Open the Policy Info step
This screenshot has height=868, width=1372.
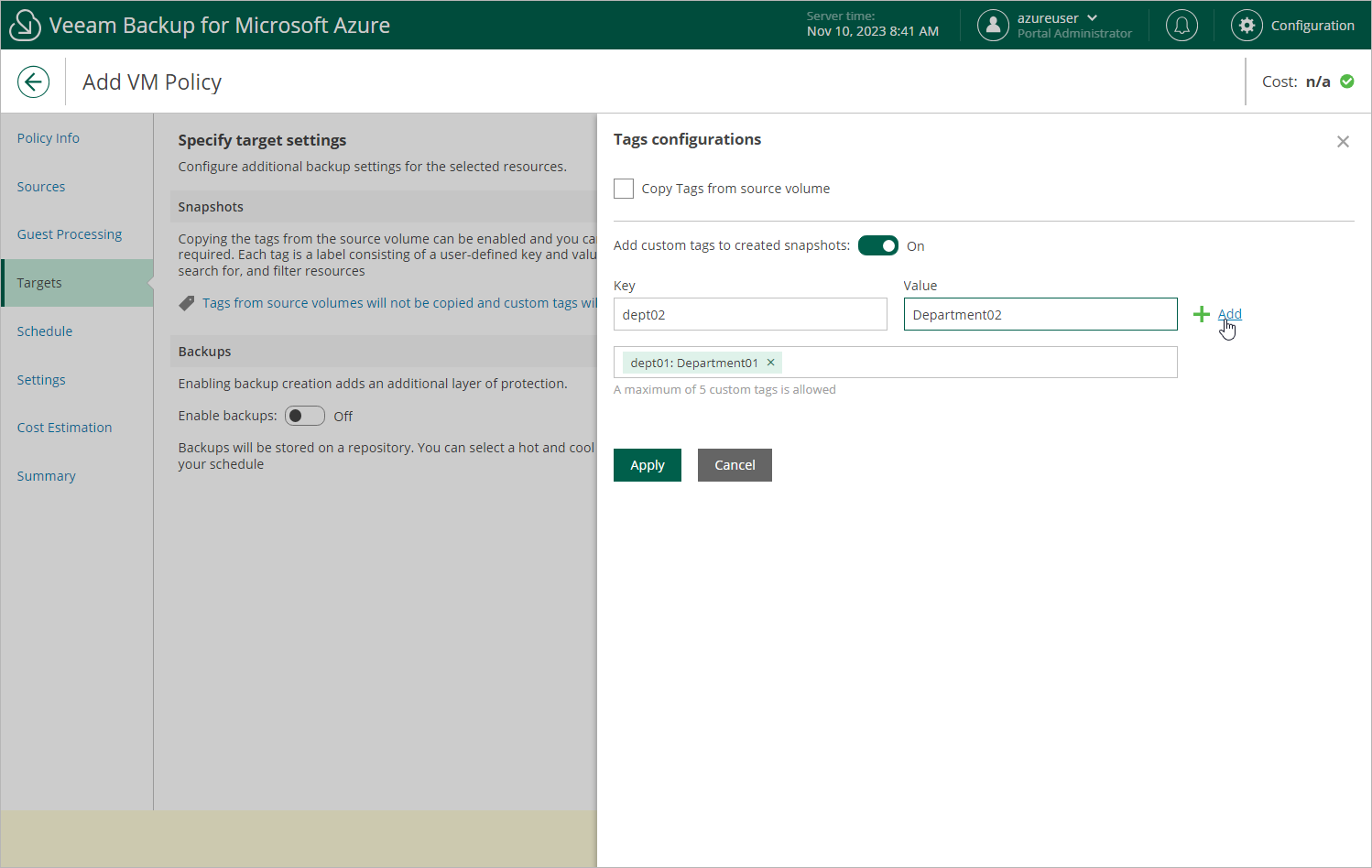tap(49, 138)
